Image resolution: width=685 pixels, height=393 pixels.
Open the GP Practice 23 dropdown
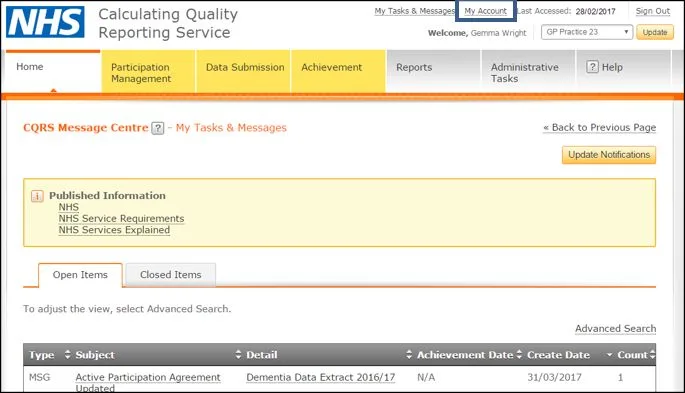[587, 32]
